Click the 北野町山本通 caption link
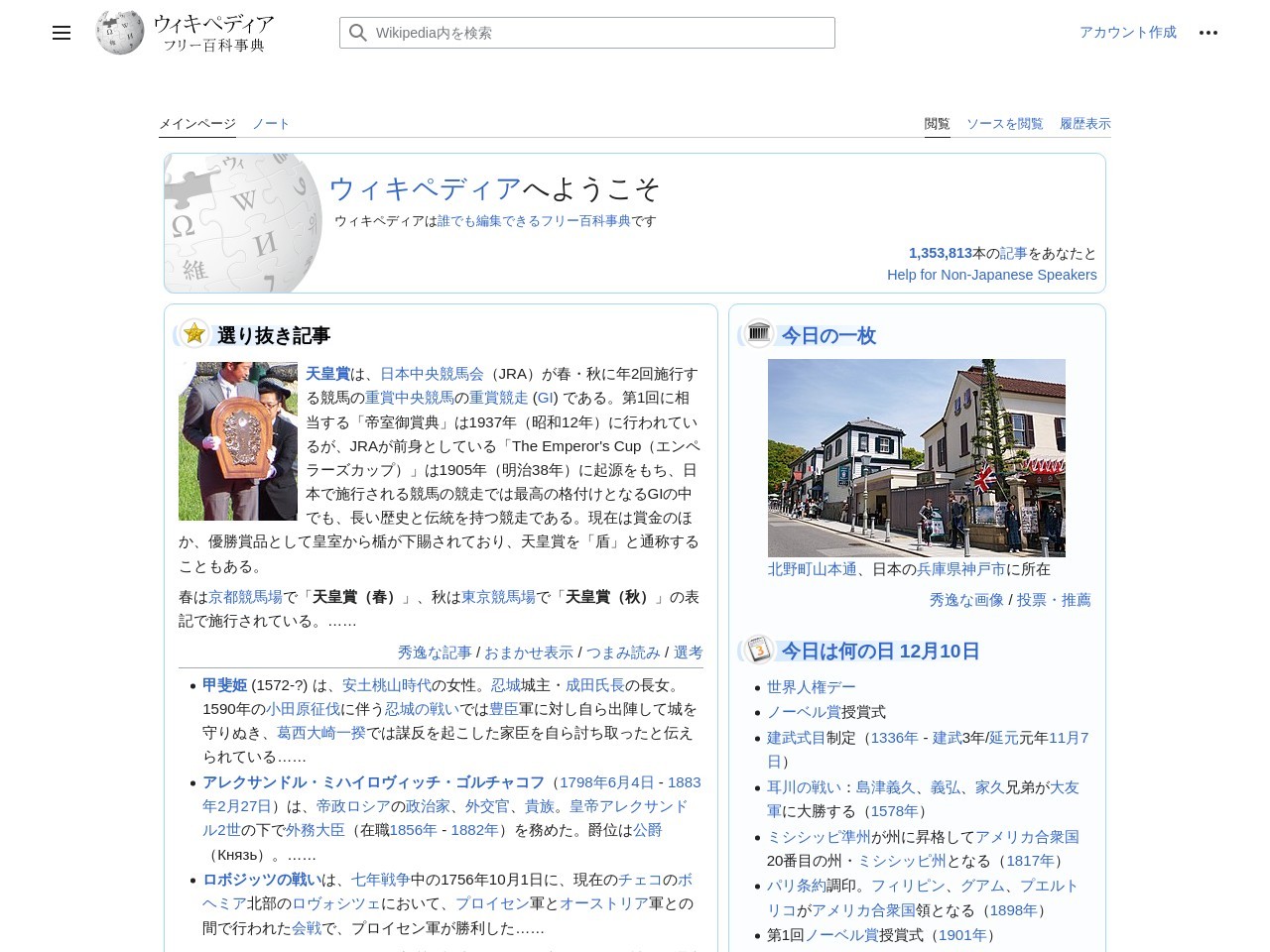This screenshot has height=952, width=1270. [812, 569]
